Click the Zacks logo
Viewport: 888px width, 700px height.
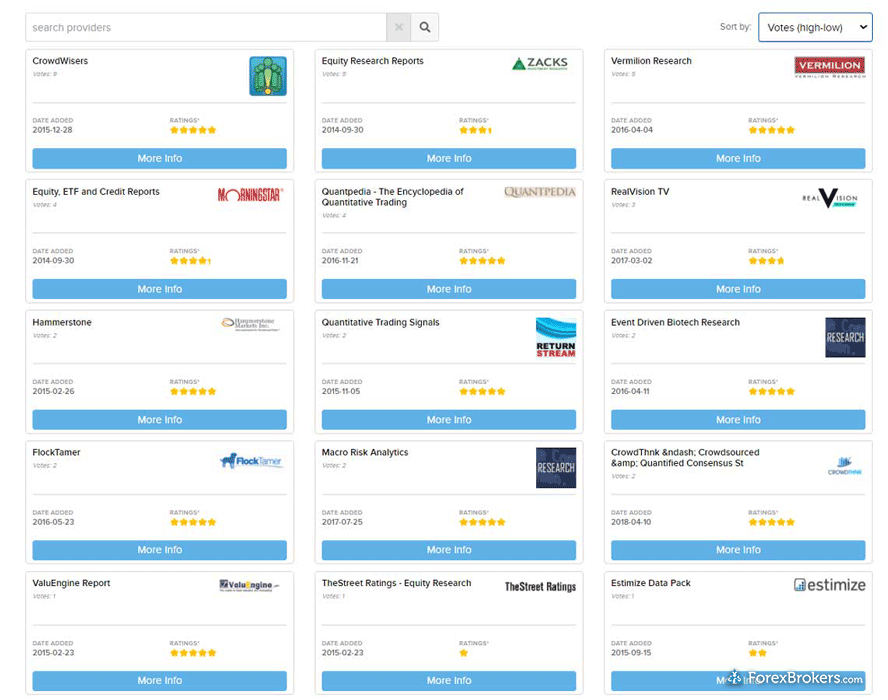[x=544, y=64]
